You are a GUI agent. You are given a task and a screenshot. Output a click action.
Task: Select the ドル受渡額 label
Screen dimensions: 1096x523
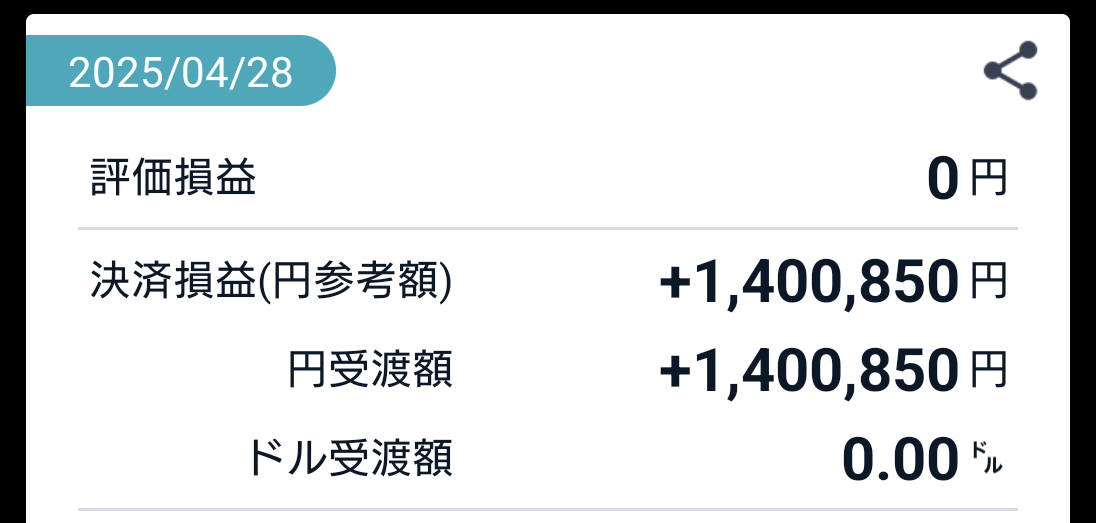349,459
